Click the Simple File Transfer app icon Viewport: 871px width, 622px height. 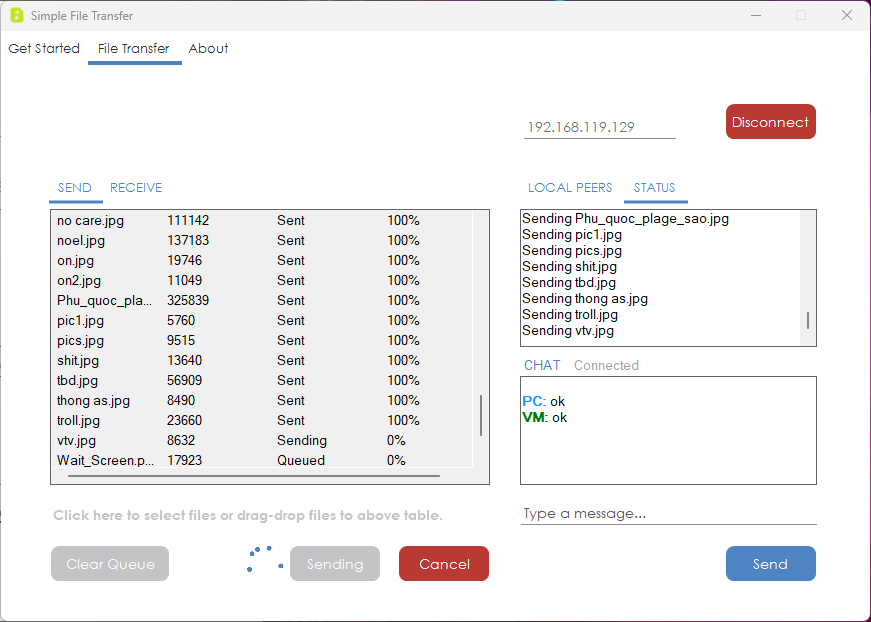tap(17, 16)
